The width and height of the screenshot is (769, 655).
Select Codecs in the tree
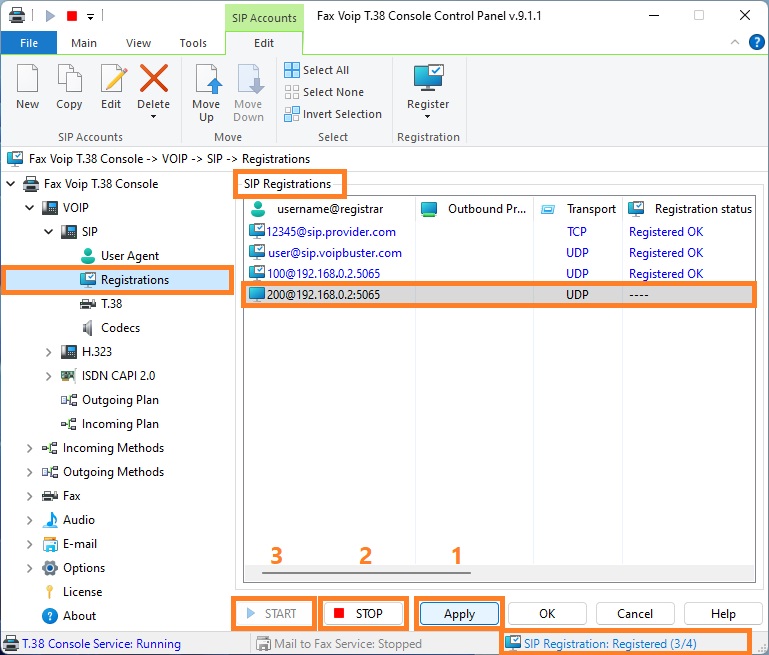[x=120, y=328]
